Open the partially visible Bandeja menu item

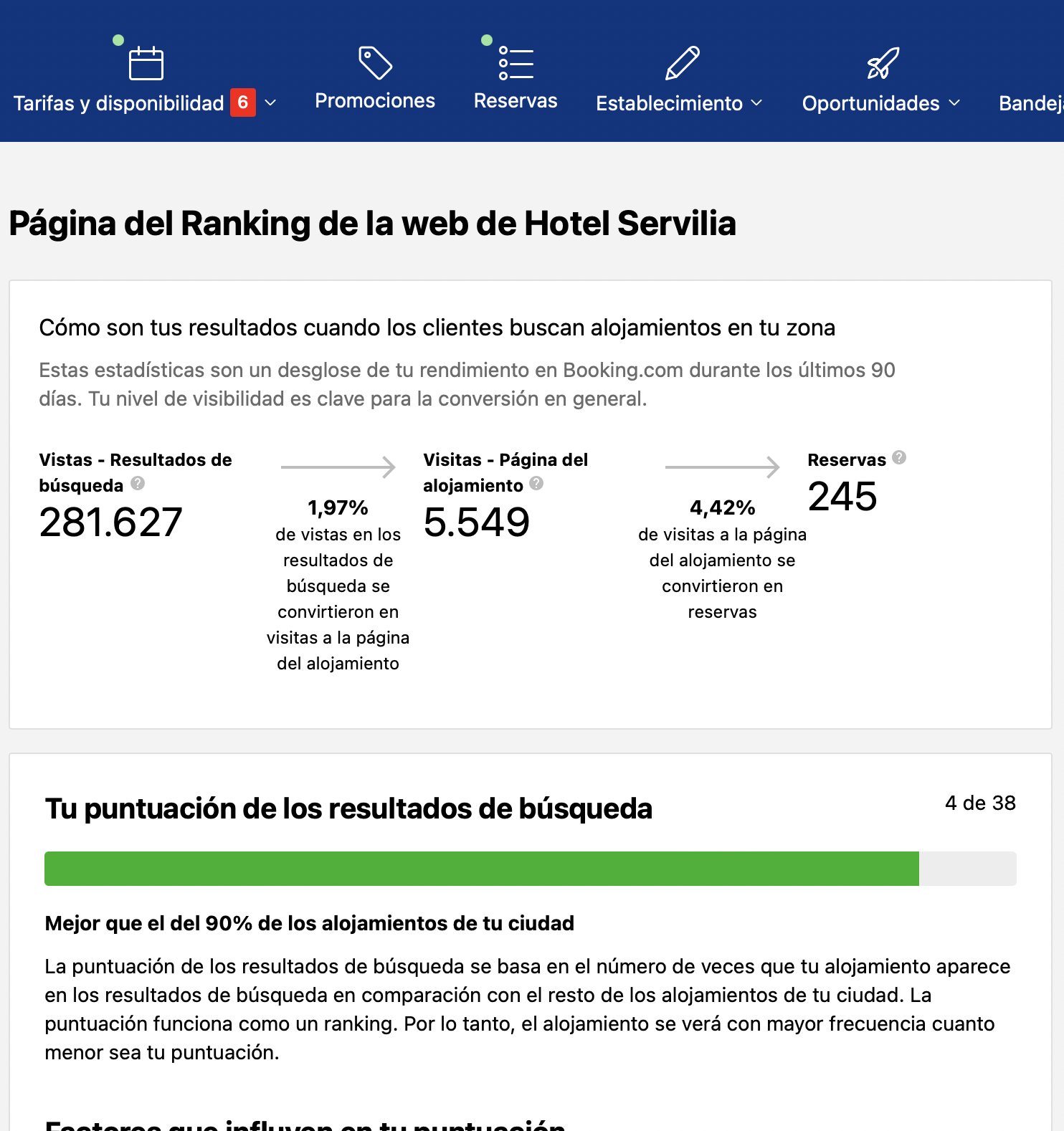1031,103
